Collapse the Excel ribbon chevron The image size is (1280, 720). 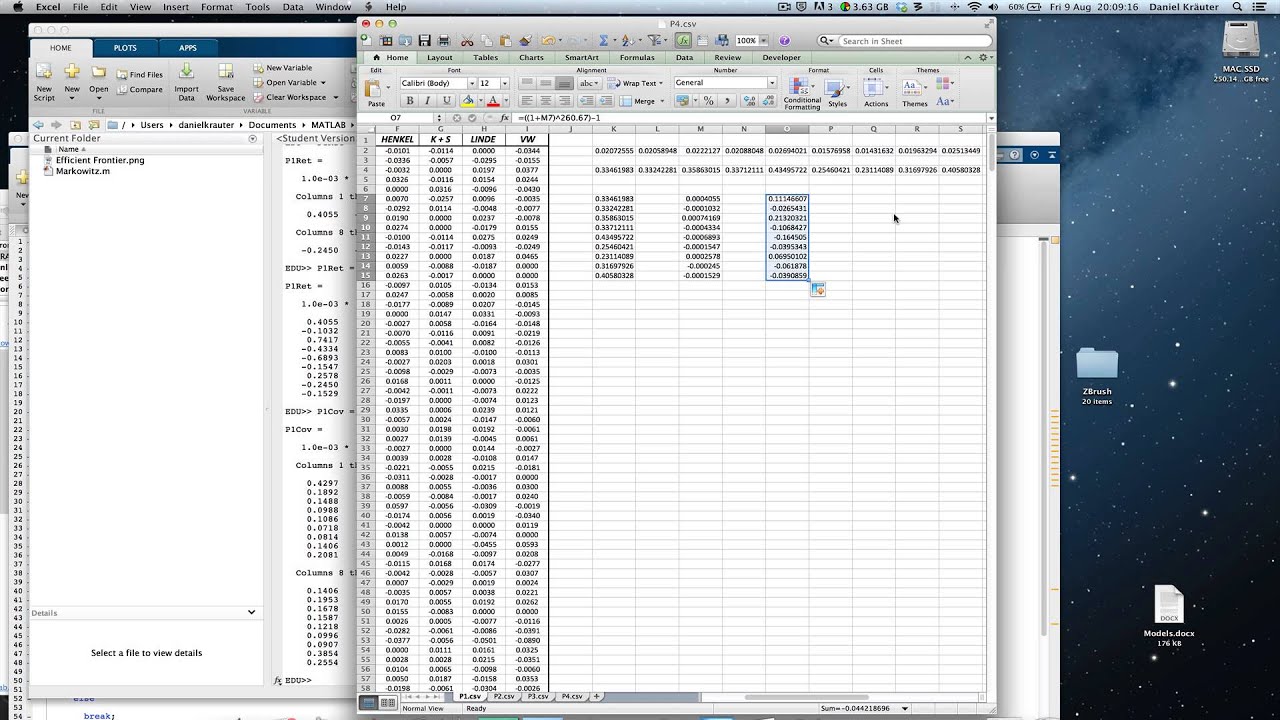point(968,58)
